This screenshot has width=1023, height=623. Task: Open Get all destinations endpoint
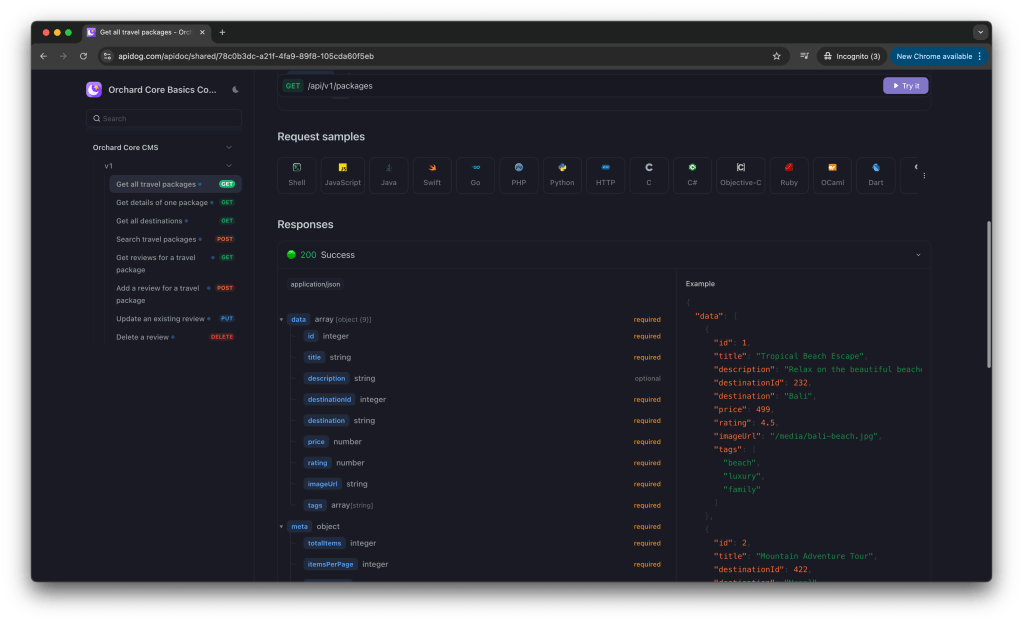click(149, 221)
